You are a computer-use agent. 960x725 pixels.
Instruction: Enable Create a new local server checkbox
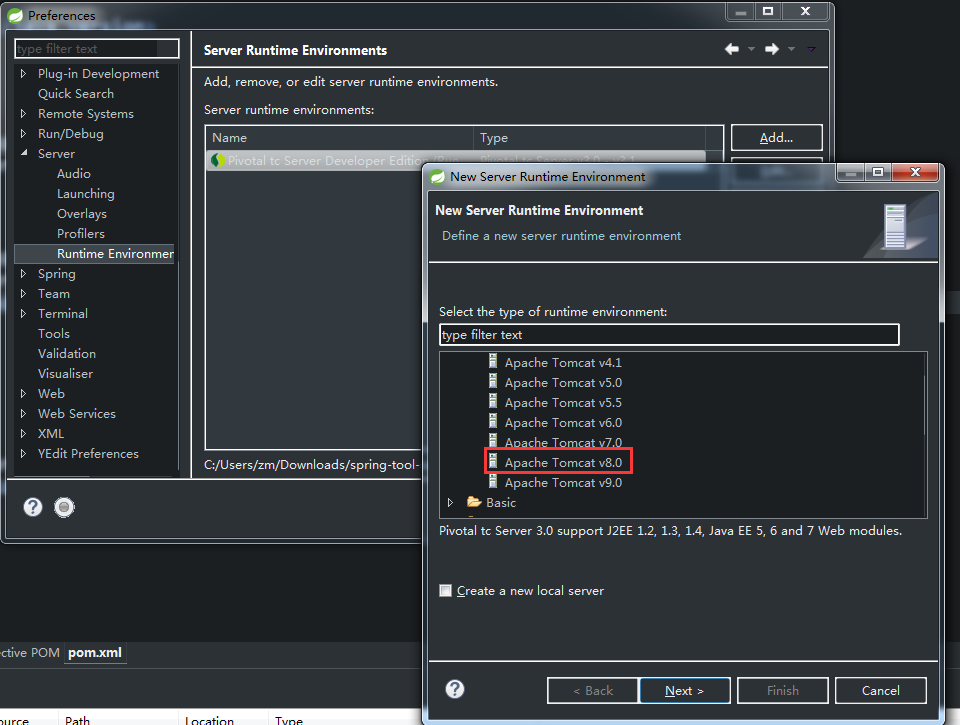pos(446,591)
